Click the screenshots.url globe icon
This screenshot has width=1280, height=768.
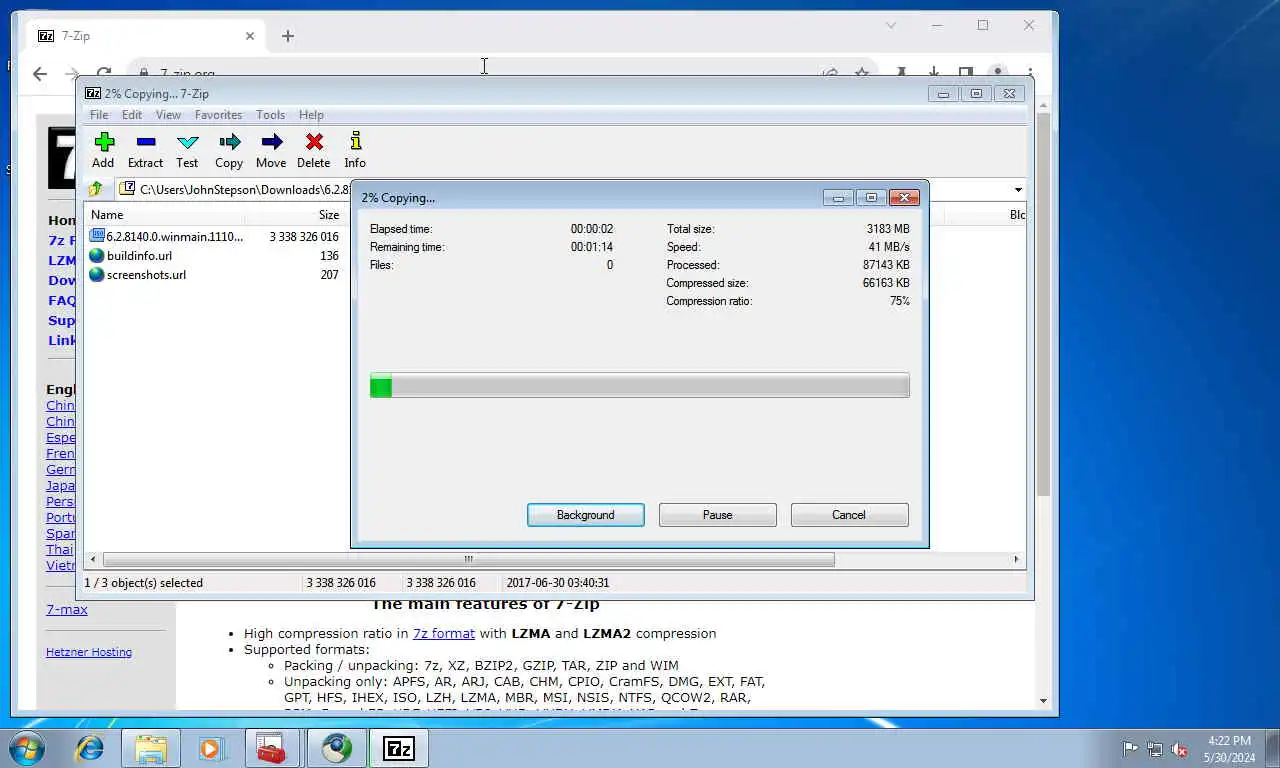(97, 274)
